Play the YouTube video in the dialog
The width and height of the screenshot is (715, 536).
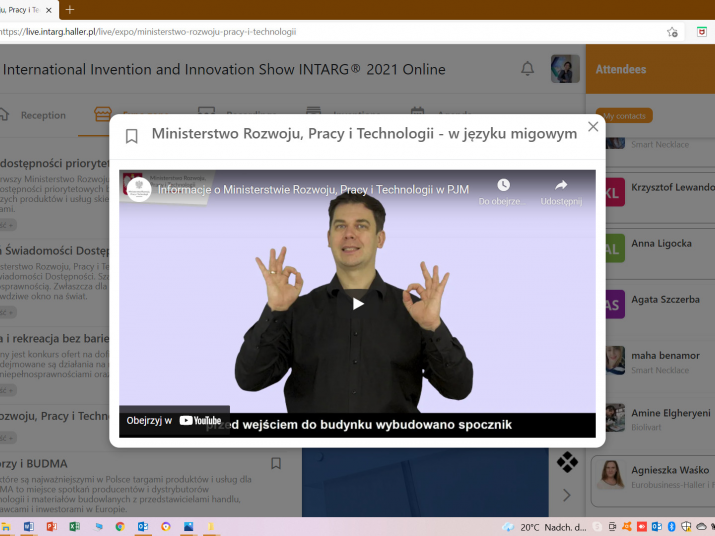(357, 304)
